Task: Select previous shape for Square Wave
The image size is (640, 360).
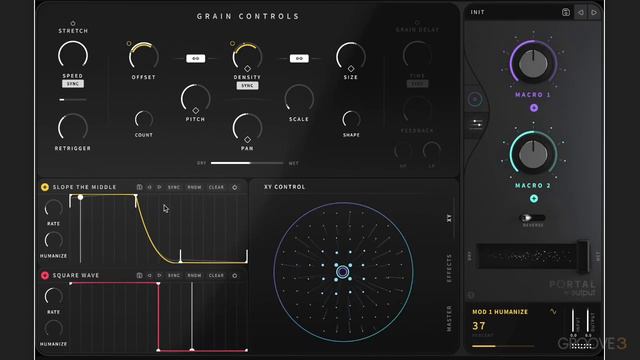Action: click(149, 276)
